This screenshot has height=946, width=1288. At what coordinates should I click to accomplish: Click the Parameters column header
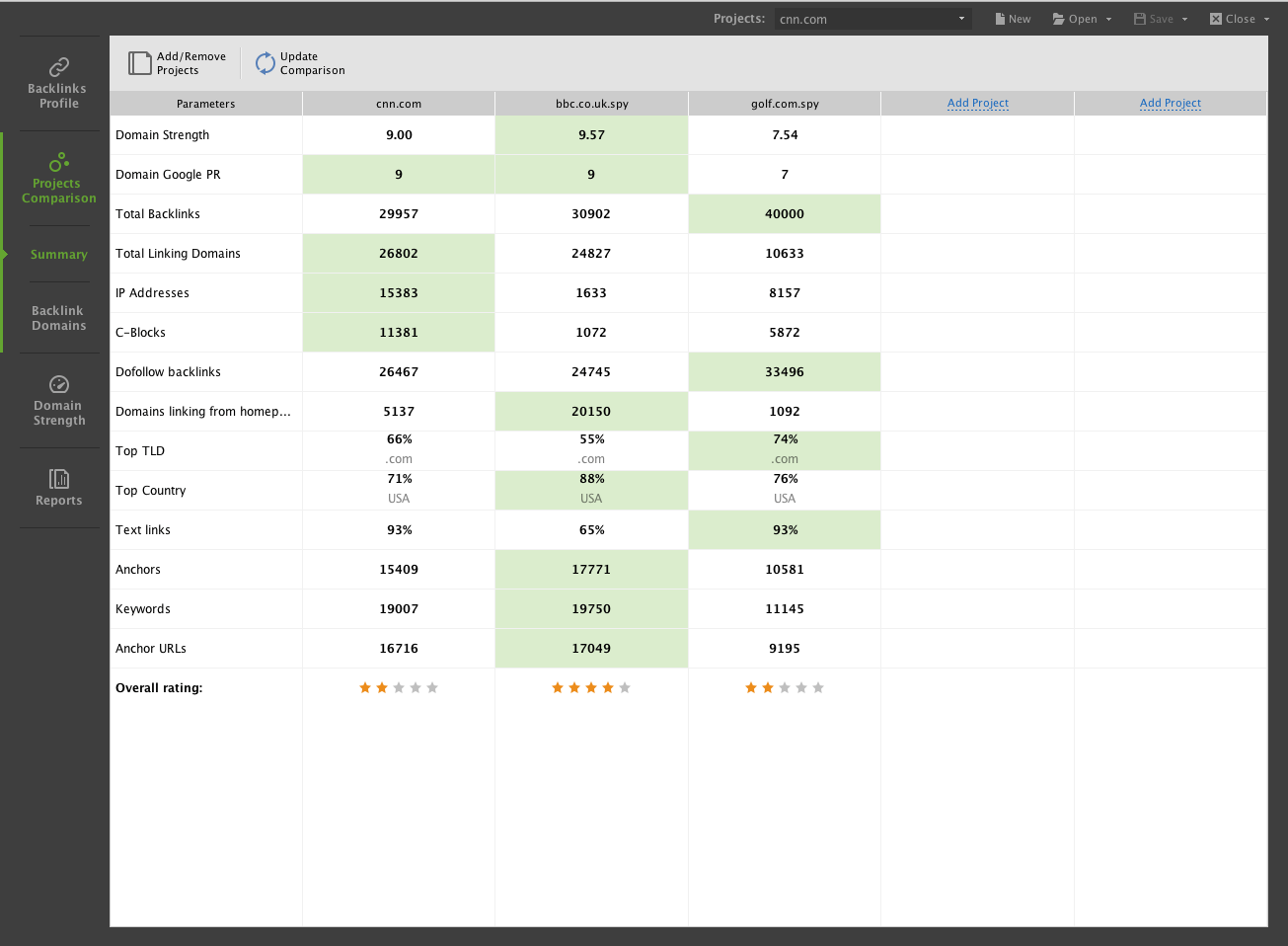[x=206, y=104]
